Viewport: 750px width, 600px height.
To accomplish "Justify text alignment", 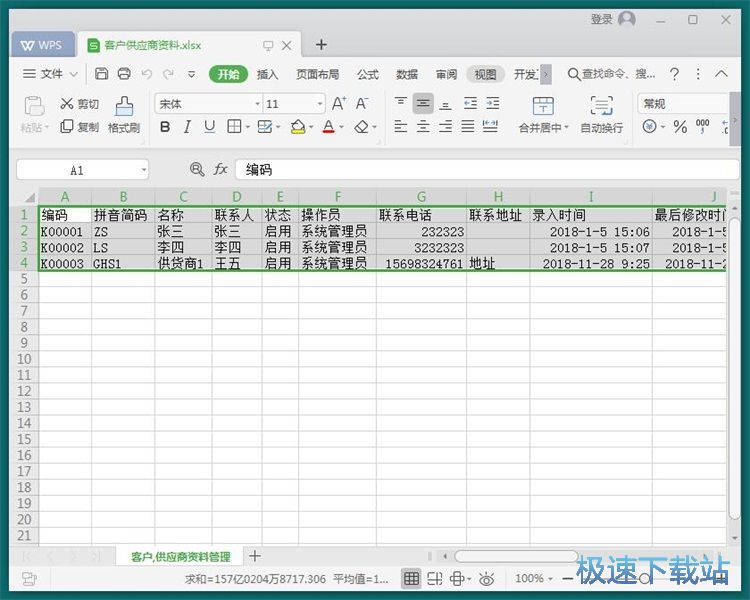I will point(468,127).
